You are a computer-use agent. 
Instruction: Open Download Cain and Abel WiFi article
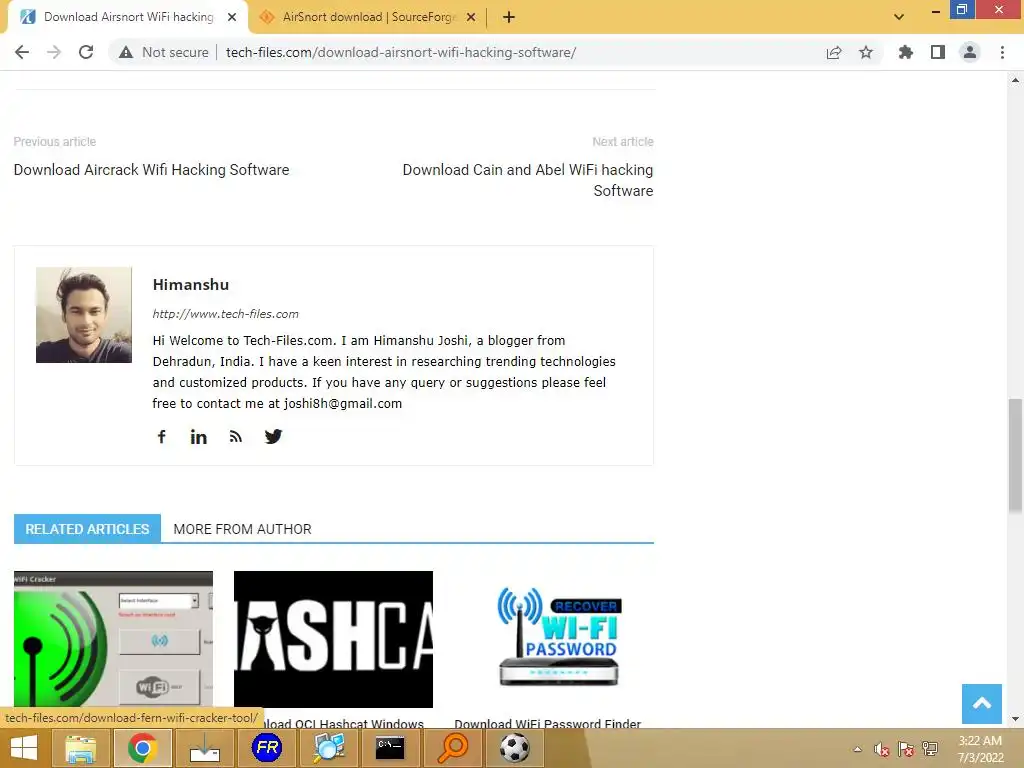coord(528,180)
